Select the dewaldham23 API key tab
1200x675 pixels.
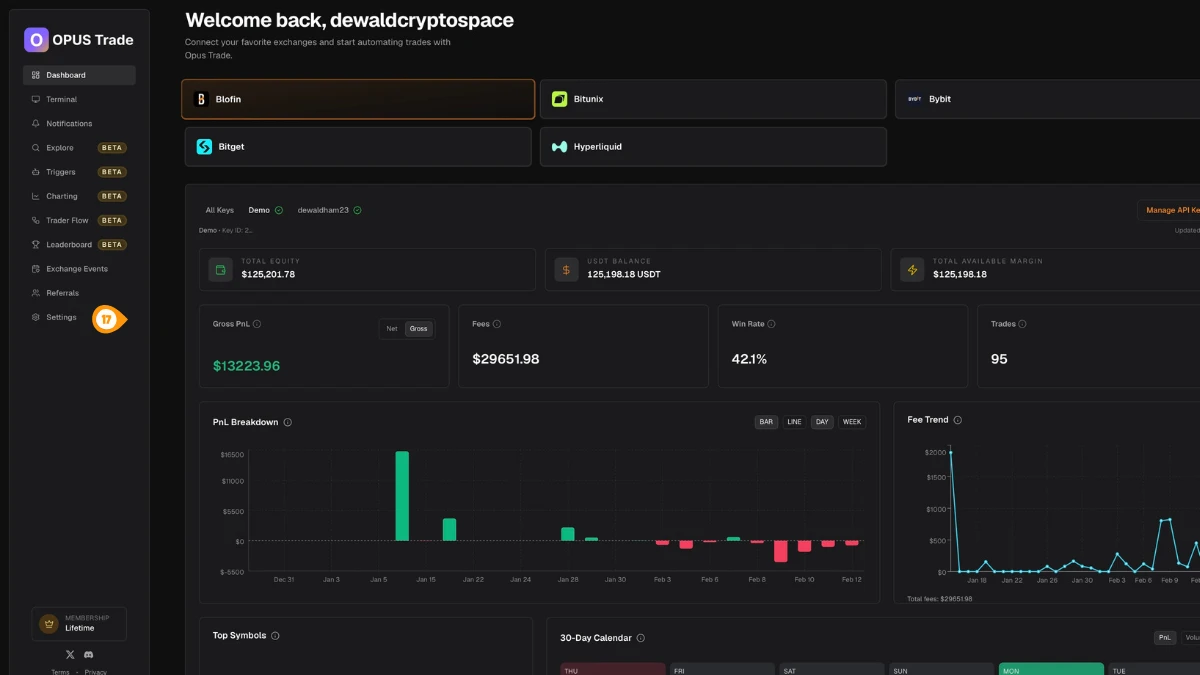329,210
